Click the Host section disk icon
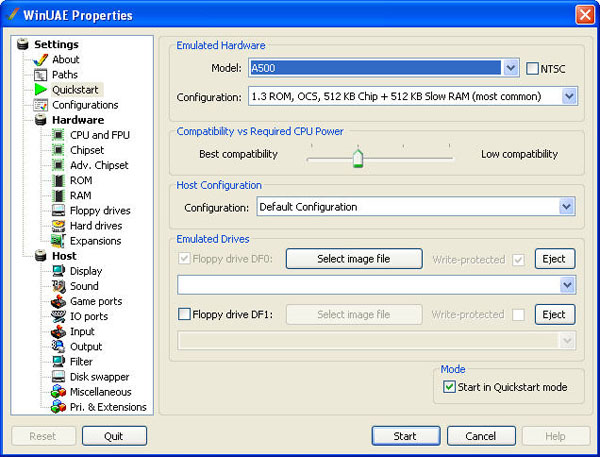600x457 pixels. [x=40, y=256]
